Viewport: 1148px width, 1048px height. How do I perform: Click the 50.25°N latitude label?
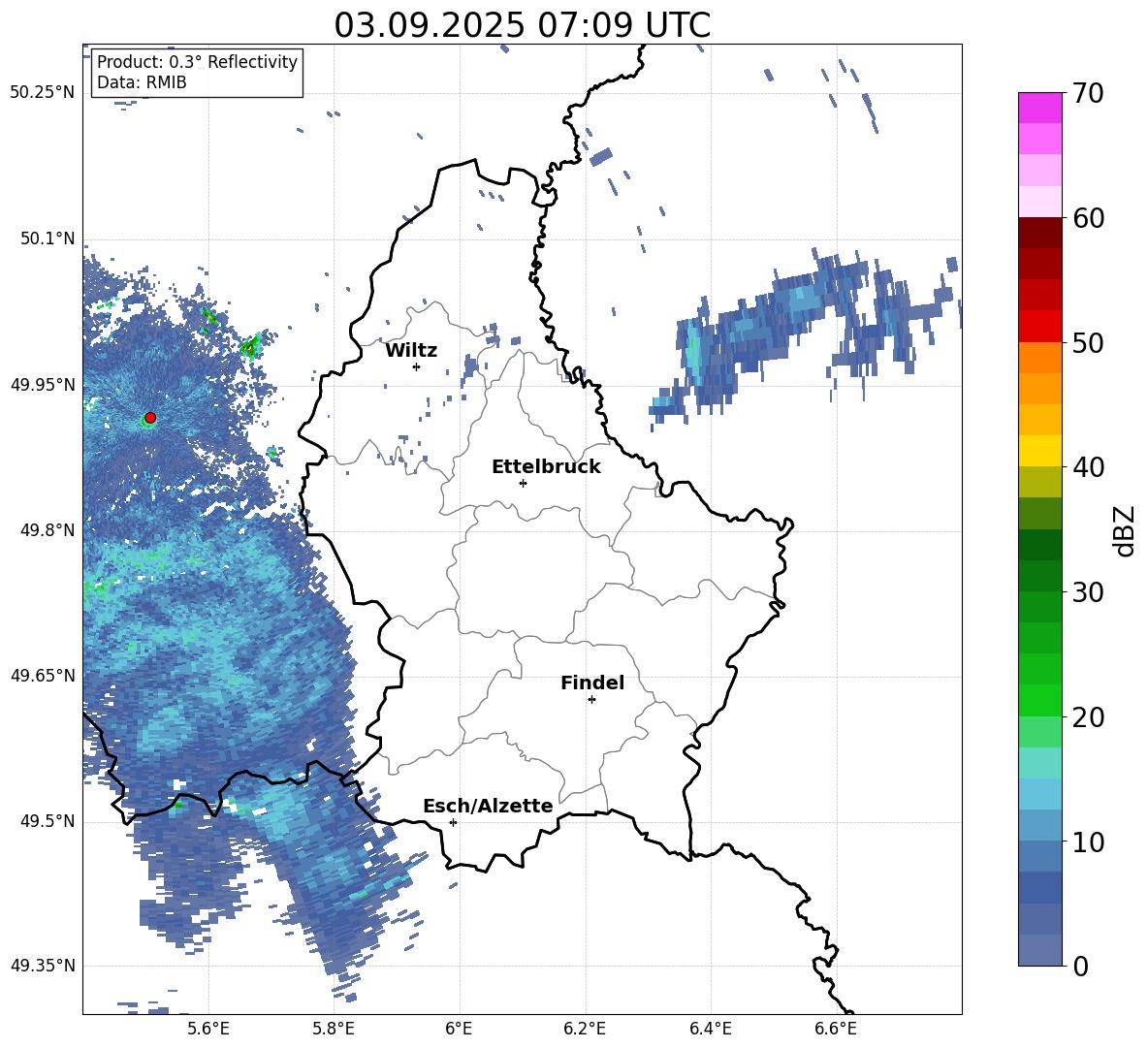click(x=43, y=93)
